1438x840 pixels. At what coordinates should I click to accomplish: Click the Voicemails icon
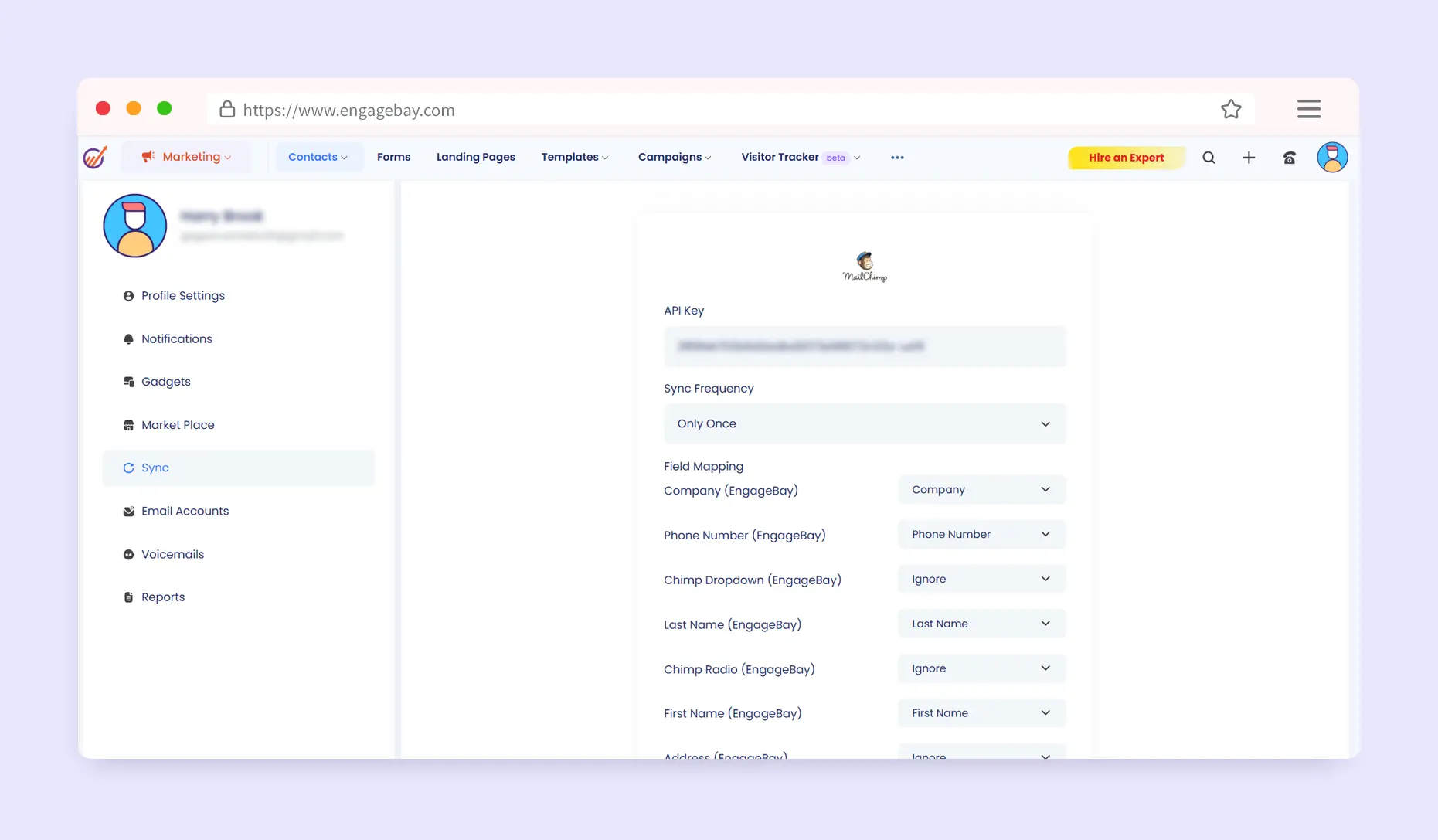click(128, 554)
